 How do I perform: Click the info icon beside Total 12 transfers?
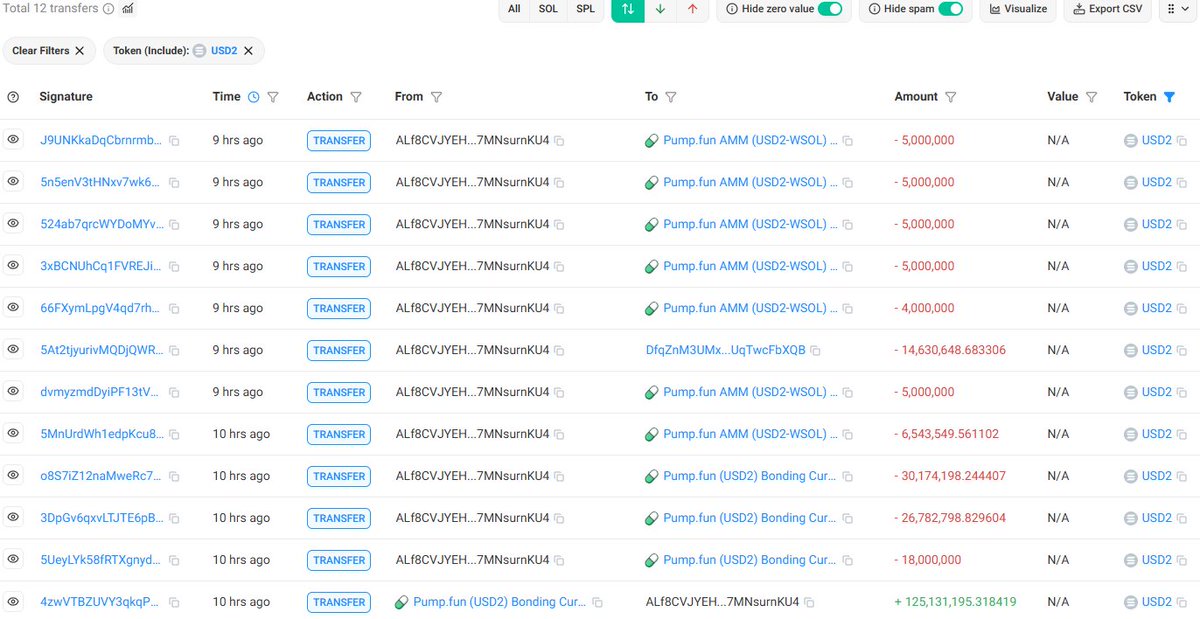(x=108, y=9)
